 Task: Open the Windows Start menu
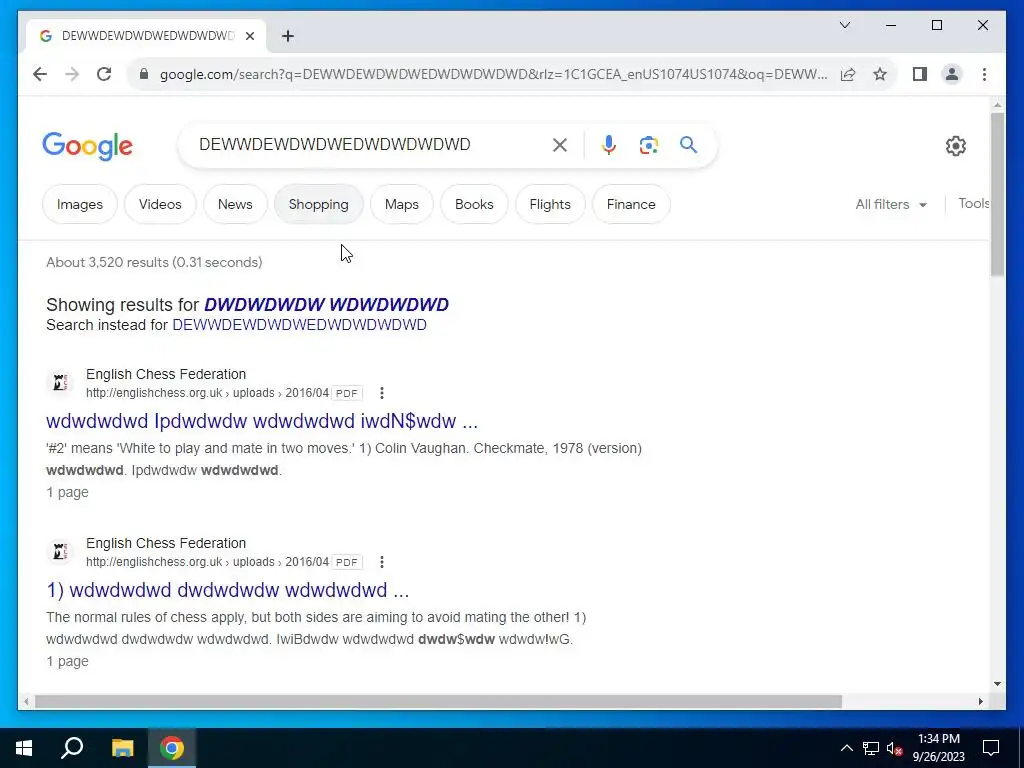(x=24, y=748)
